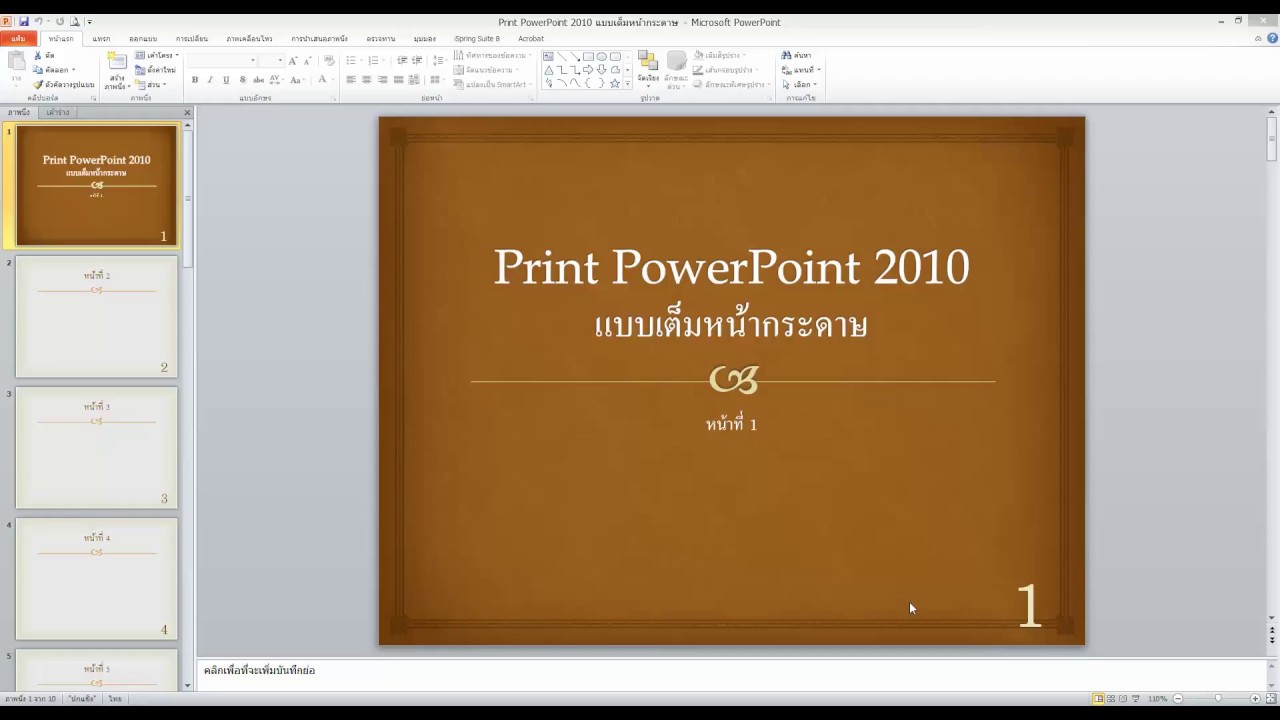Switch to Insert (แทรก) ribbon tab
This screenshot has width=1280, height=720.
(101, 39)
